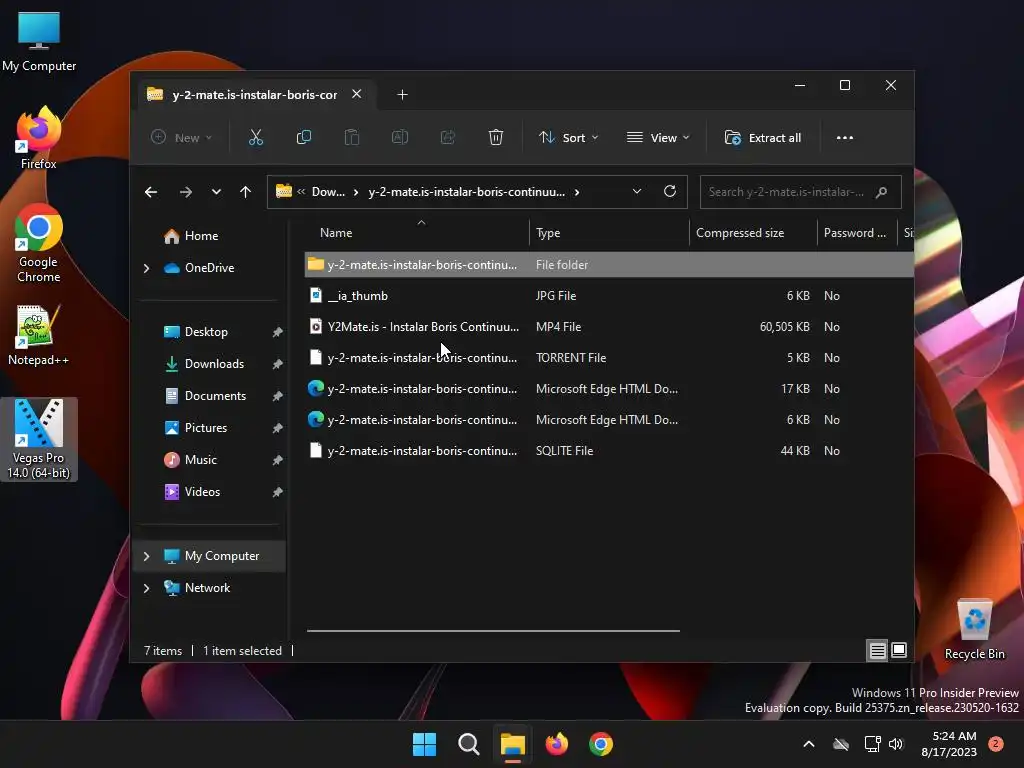Open the View dropdown
This screenshot has width=1024, height=768.
[x=658, y=138]
